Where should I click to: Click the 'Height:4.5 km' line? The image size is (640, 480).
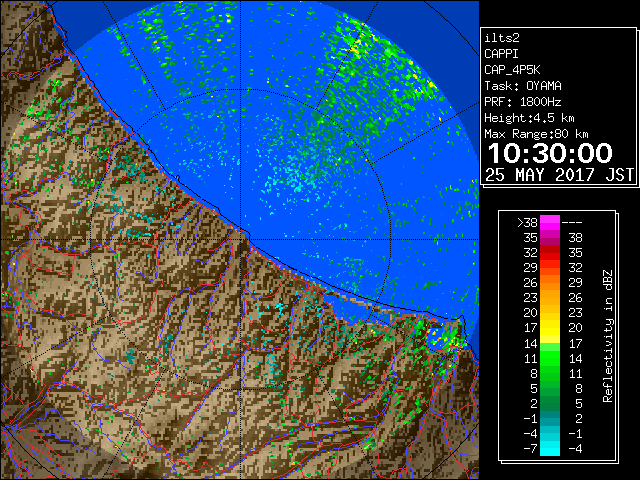point(529,118)
